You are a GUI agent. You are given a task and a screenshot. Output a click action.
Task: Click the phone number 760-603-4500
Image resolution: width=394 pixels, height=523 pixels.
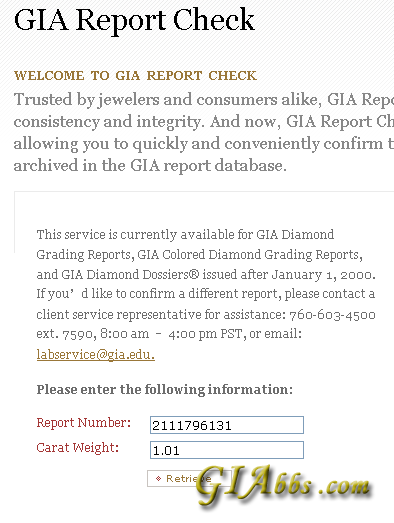(332, 315)
